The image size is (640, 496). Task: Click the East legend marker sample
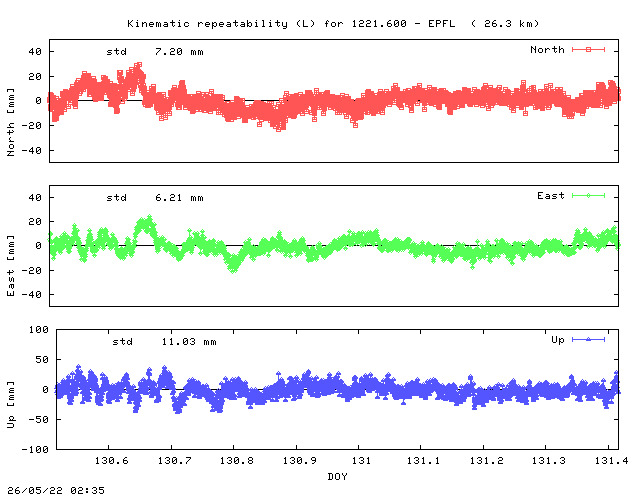point(588,196)
